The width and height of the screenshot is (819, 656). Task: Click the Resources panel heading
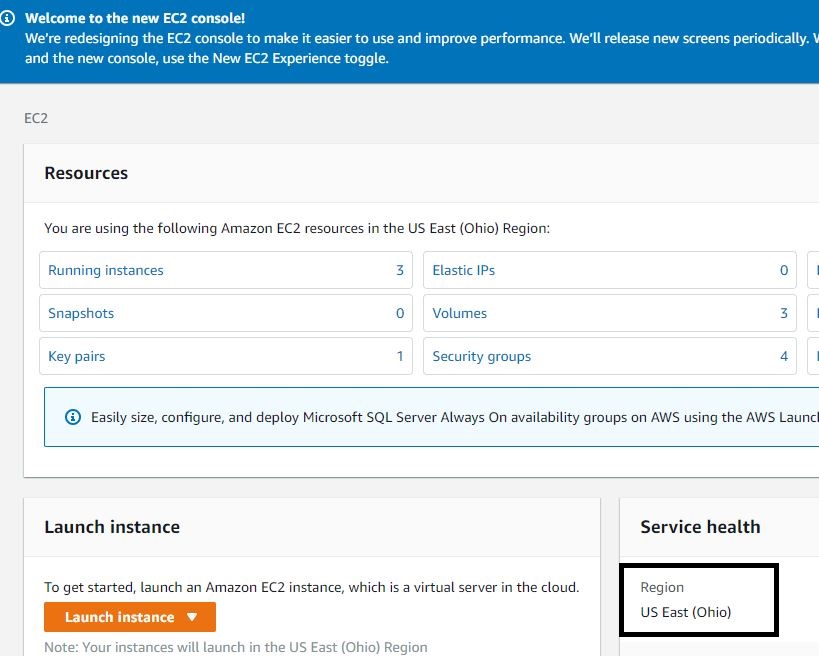click(x=86, y=173)
